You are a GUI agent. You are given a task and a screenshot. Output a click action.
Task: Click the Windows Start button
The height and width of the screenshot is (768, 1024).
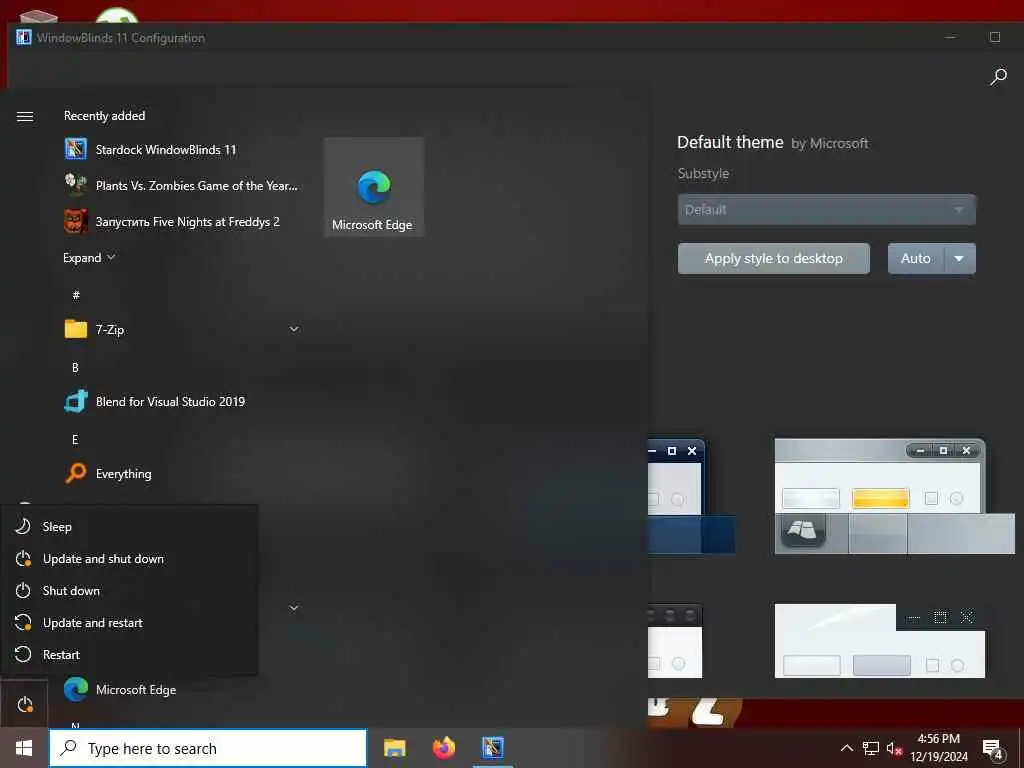[x=24, y=748]
